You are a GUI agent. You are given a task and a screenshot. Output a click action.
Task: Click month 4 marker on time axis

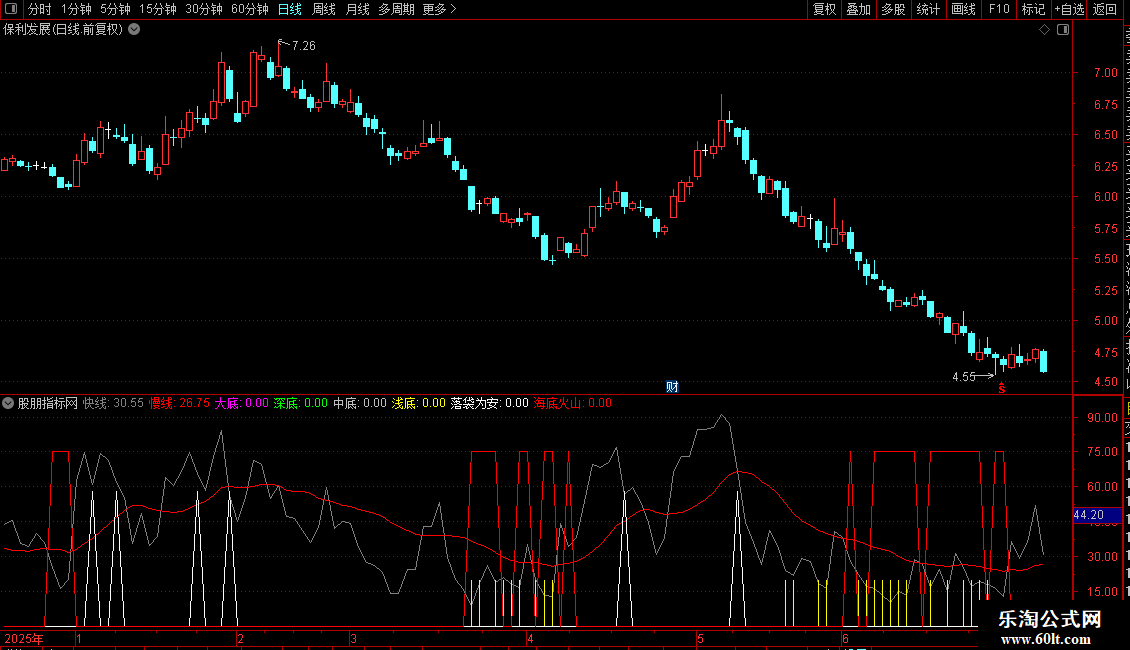click(x=530, y=638)
